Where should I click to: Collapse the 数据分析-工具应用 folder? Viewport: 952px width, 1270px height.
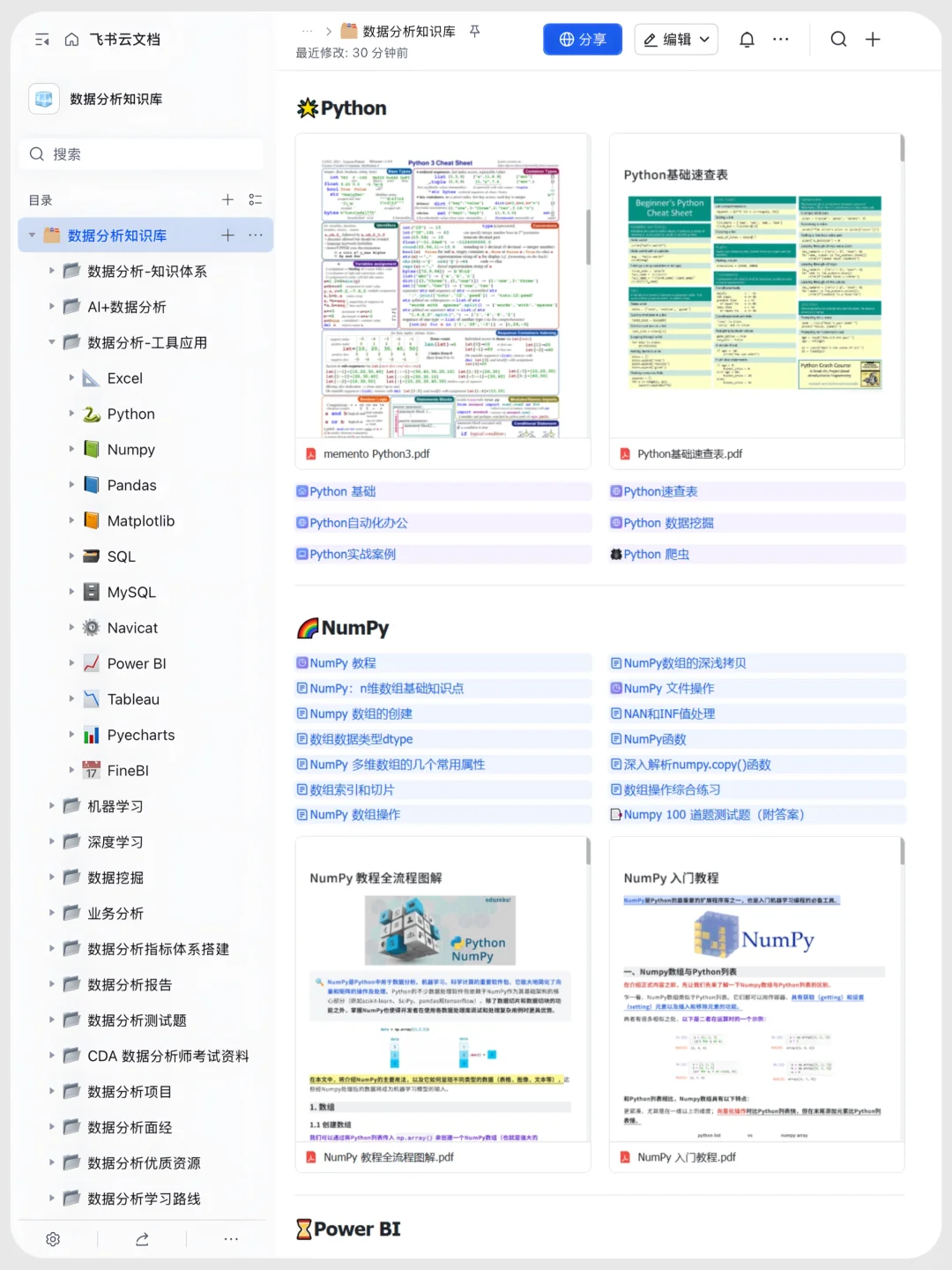click(x=51, y=342)
